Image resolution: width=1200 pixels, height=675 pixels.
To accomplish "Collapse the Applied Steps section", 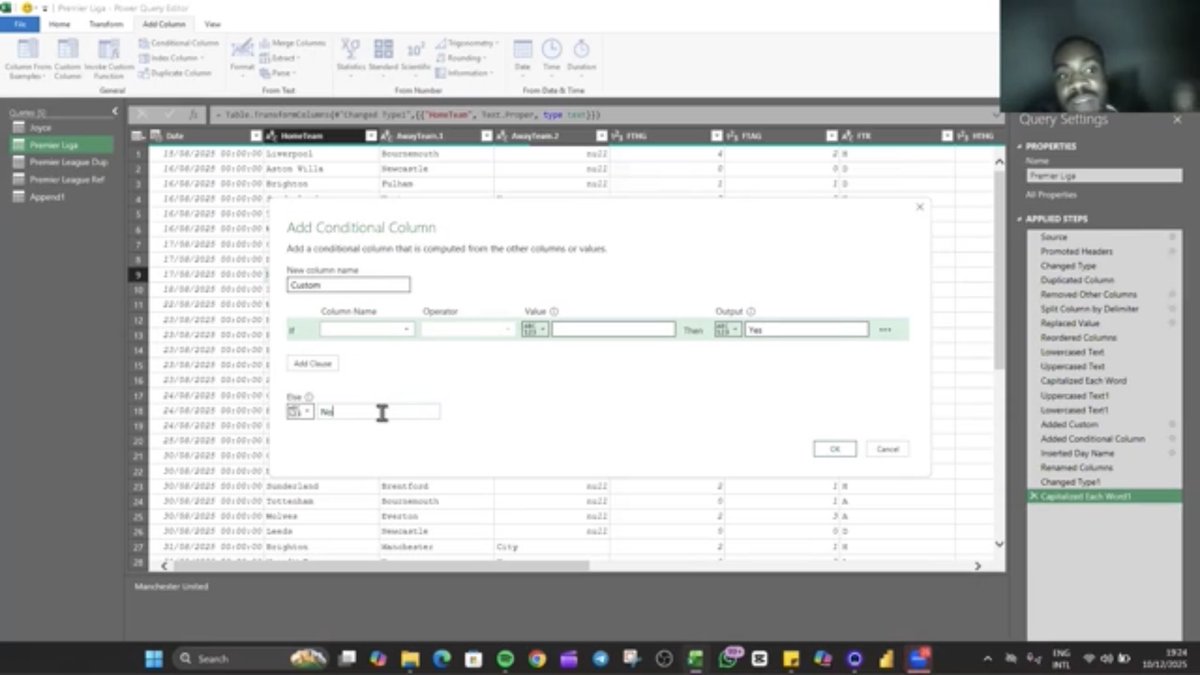I will pos(1021,218).
